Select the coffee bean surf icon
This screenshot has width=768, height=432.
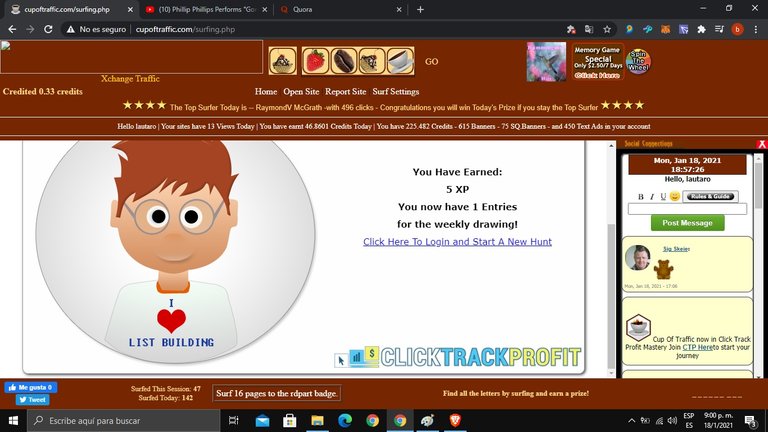344,61
